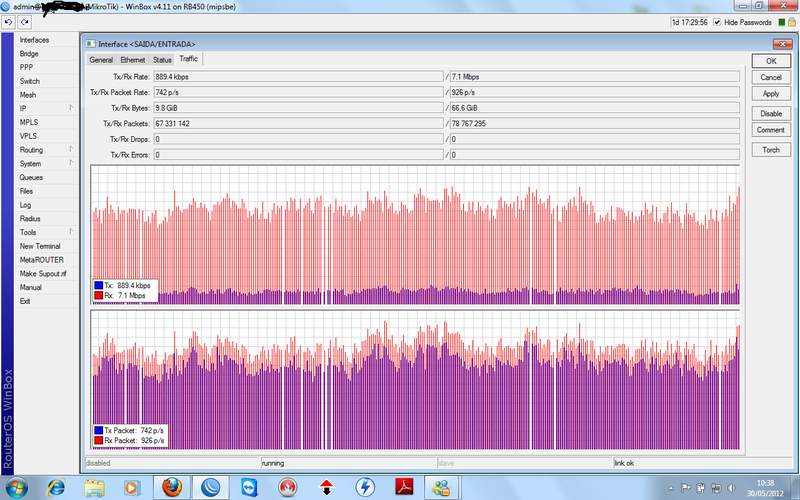
Task: Click the Undo arrow in WinBox toolbar
Action: pyautogui.click(x=8, y=22)
